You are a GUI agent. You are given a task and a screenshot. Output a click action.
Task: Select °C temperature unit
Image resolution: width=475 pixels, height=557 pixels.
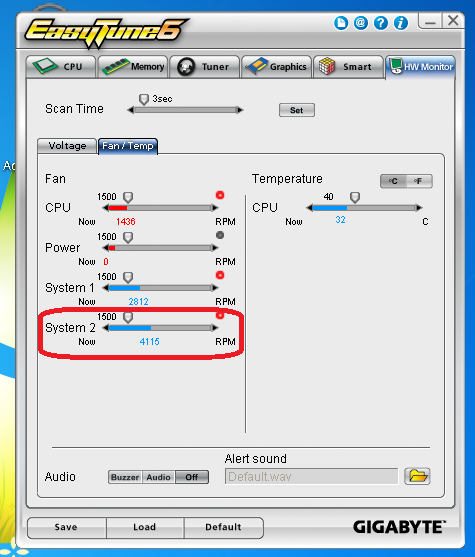pyautogui.click(x=393, y=181)
